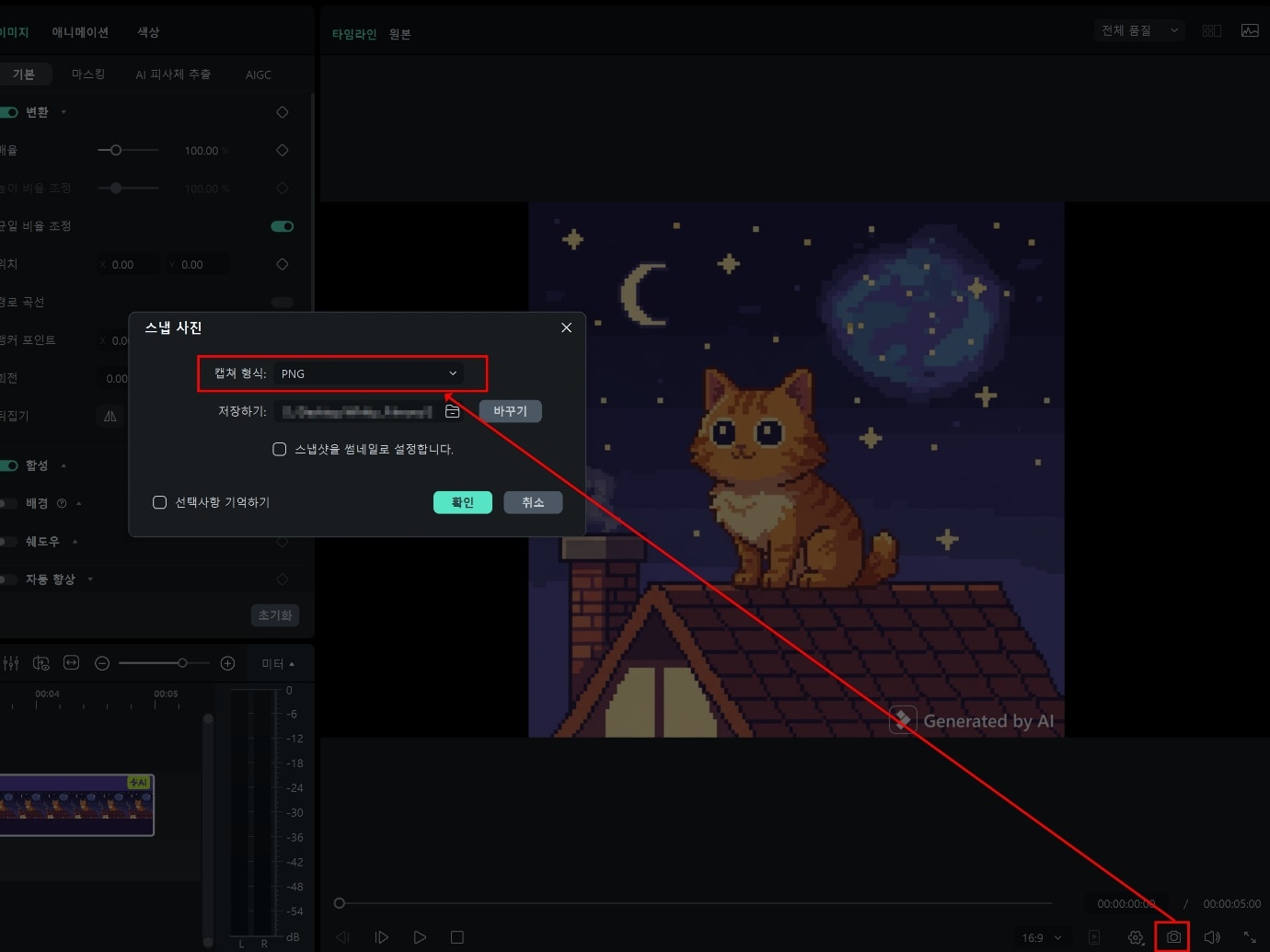
Task: Enable 스냅샷을 썸네일로 설정합니다 checkbox
Action: [x=280, y=449]
